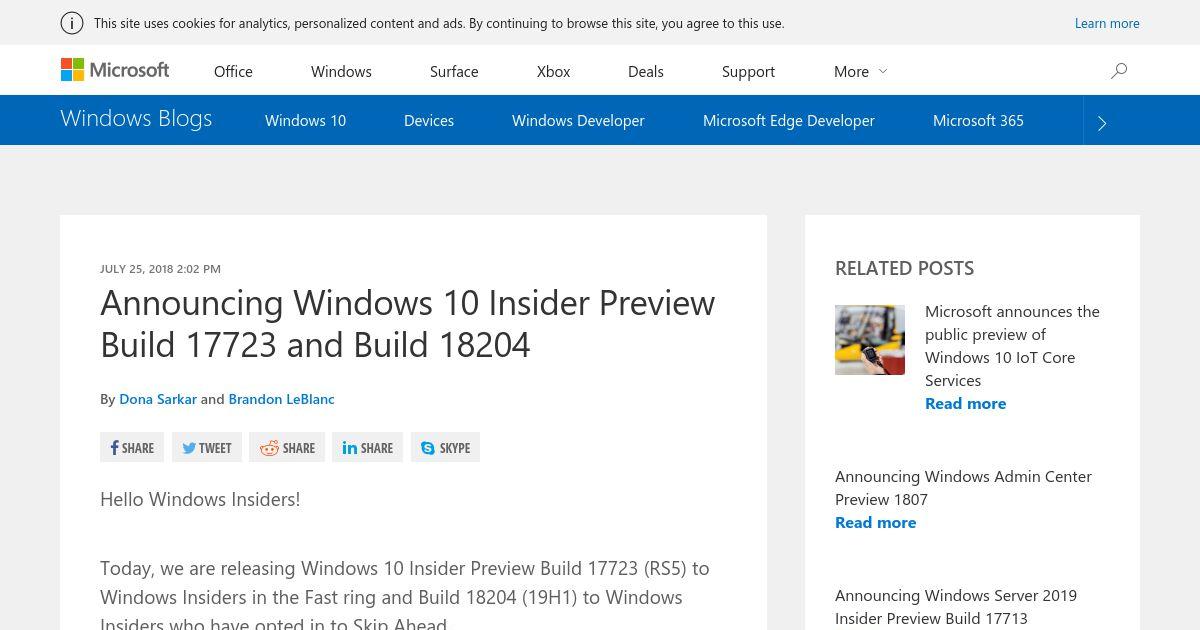Open Windows Server 2019 Insider Preview post
Viewport: 1200px width, 630px height.
[956, 606]
